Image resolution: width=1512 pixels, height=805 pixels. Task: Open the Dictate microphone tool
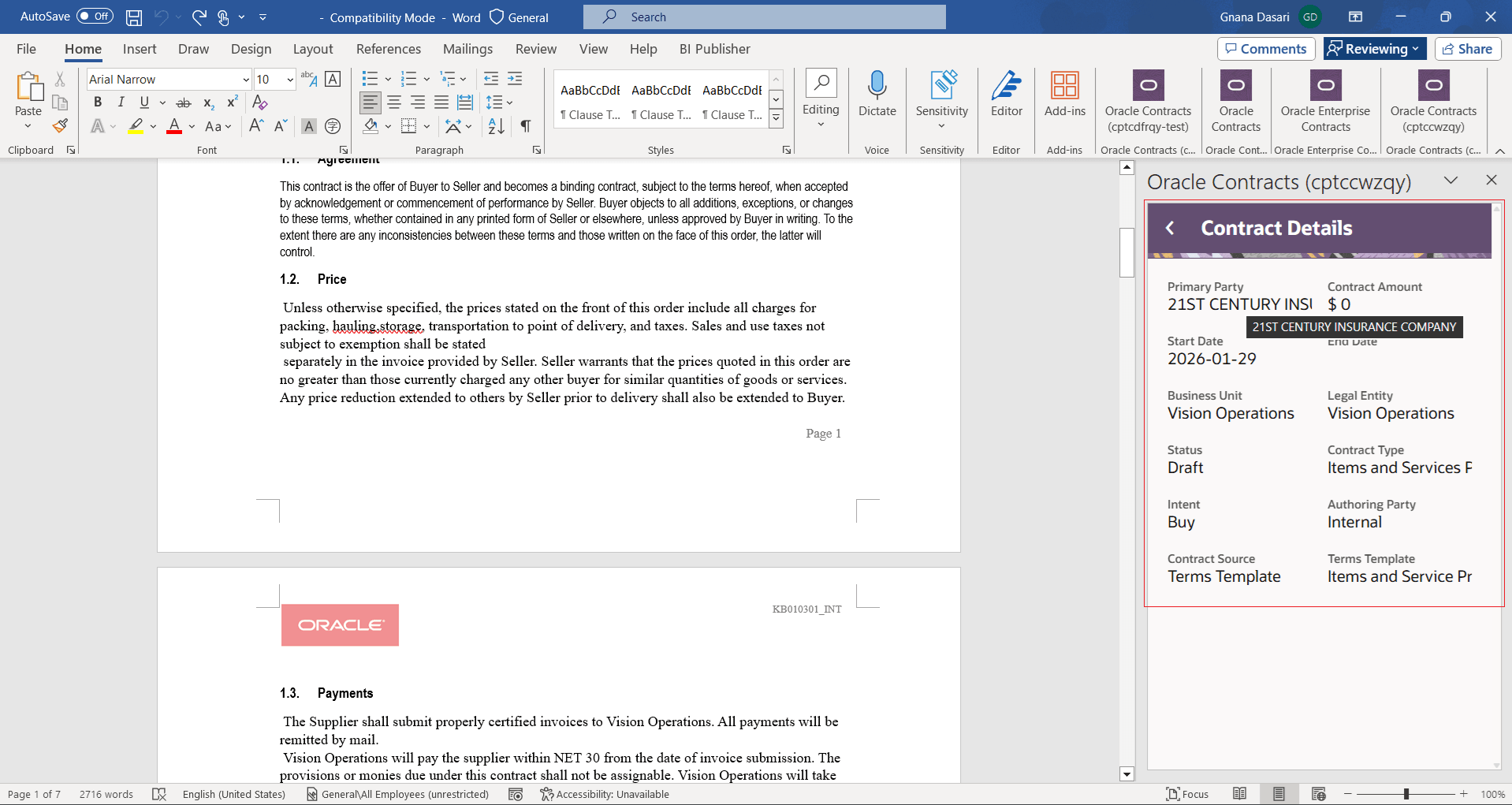pos(877,94)
